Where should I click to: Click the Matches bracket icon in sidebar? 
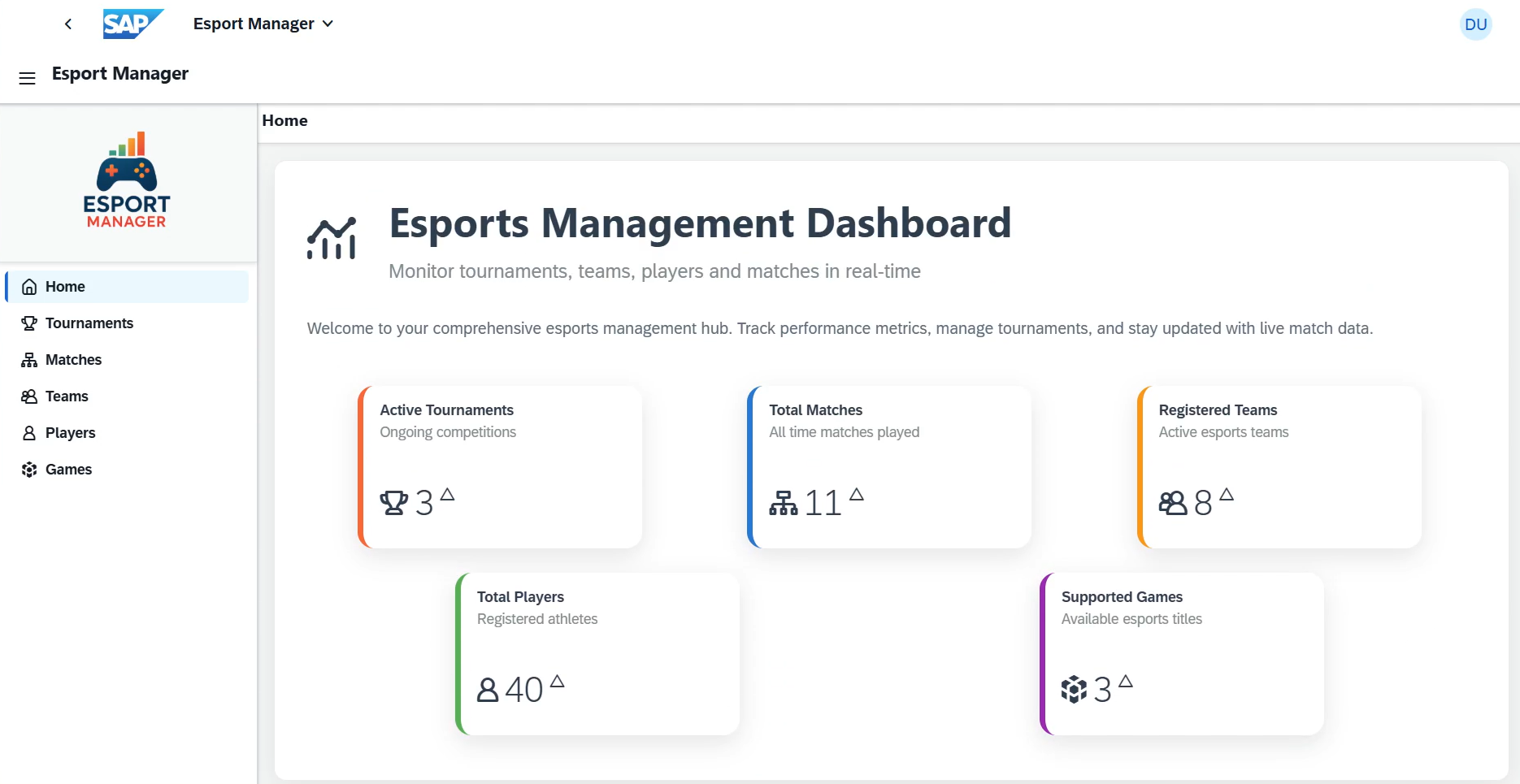pyautogui.click(x=28, y=359)
